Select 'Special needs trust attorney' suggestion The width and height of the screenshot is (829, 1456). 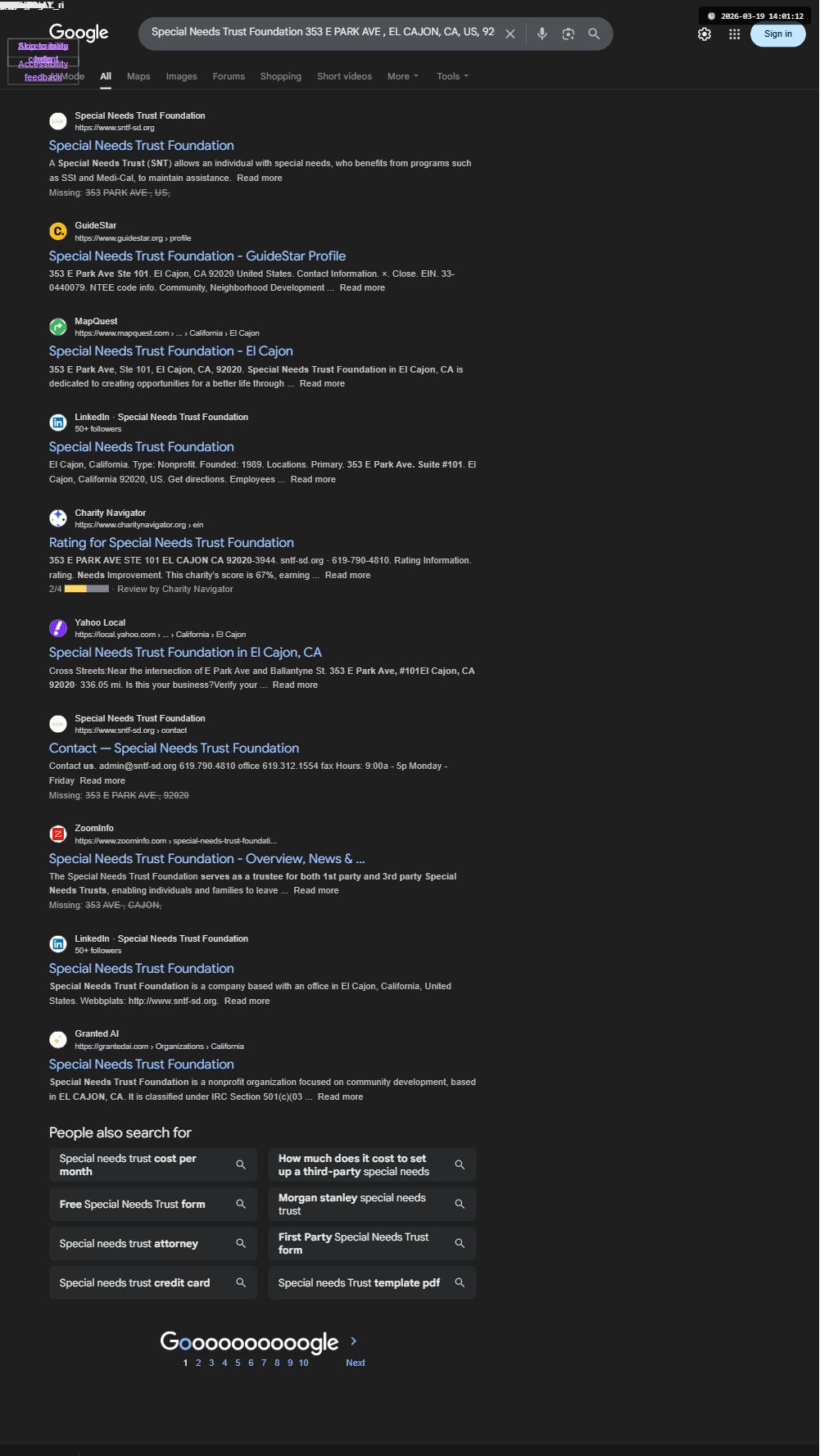(x=152, y=1243)
